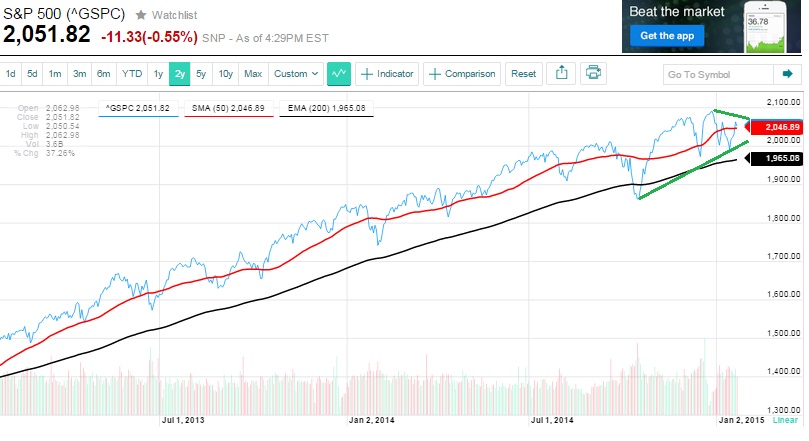The width and height of the screenshot is (809, 441).
Task: Click the share chart icon
Action: [562, 73]
